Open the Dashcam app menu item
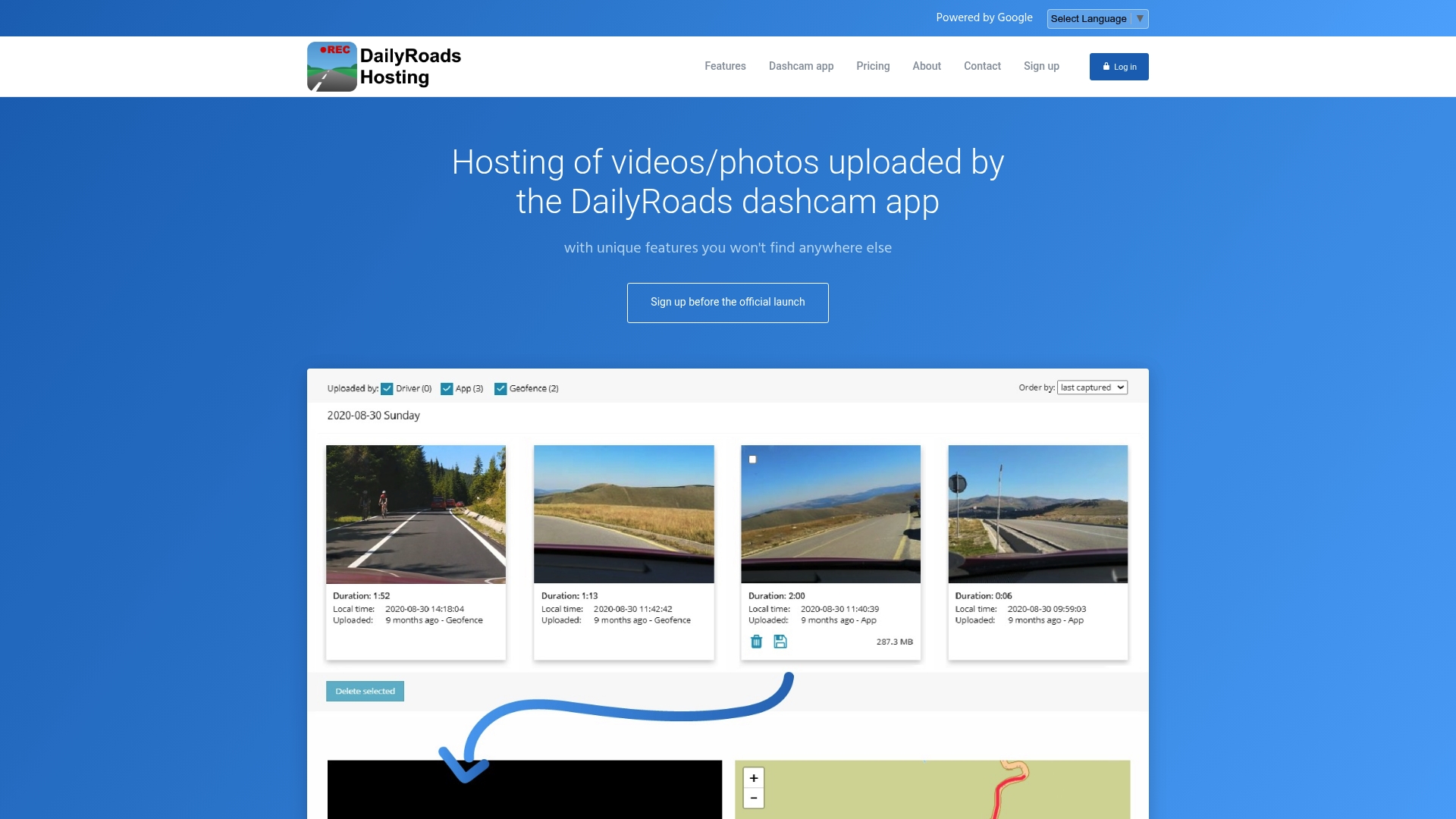 tap(801, 66)
